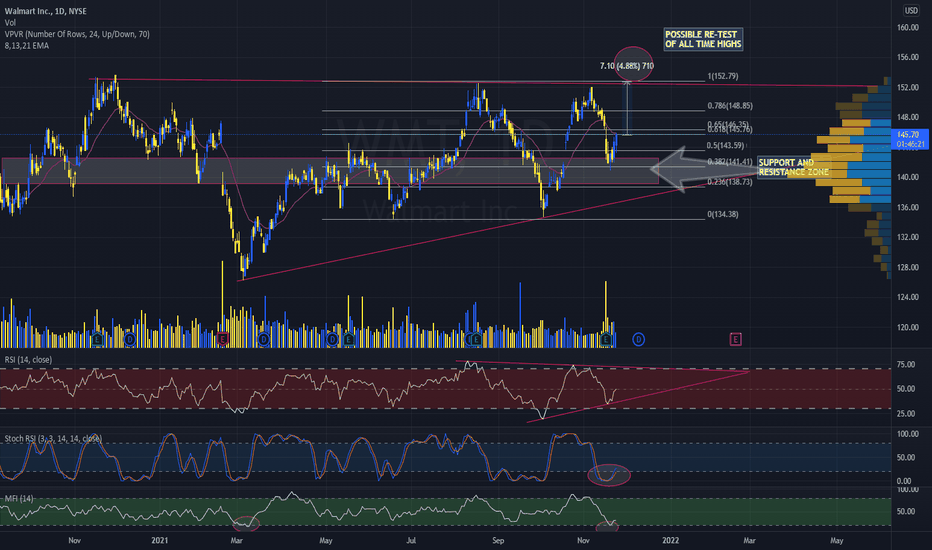This screenshot has width=932, height=550.
Task: Select the Walmart Inc., 1D, NYSE legend
Action: pyautogui.click(x=45, y=11)
